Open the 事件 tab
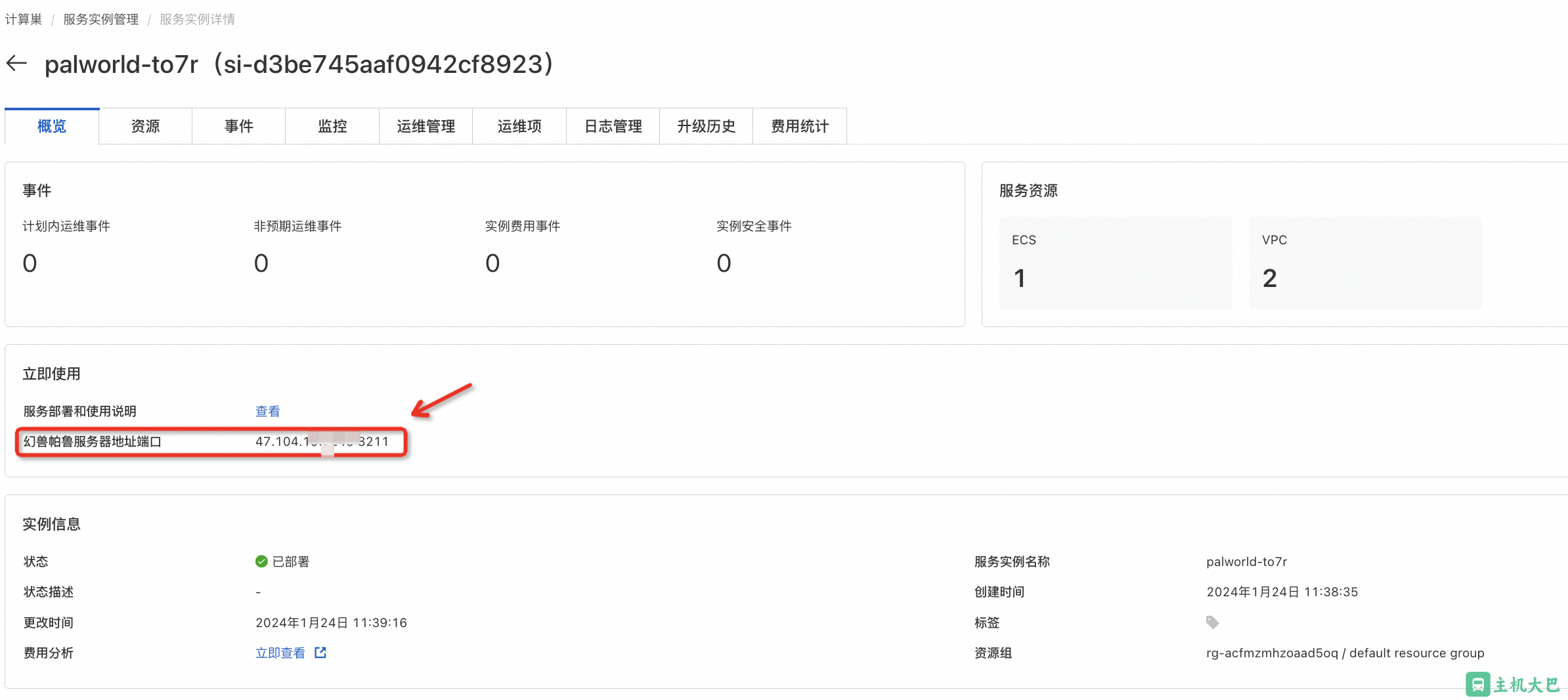Image resolution: width=1568 pixels, height=700 pixels. pyautogui.click(x=239, y=126)
